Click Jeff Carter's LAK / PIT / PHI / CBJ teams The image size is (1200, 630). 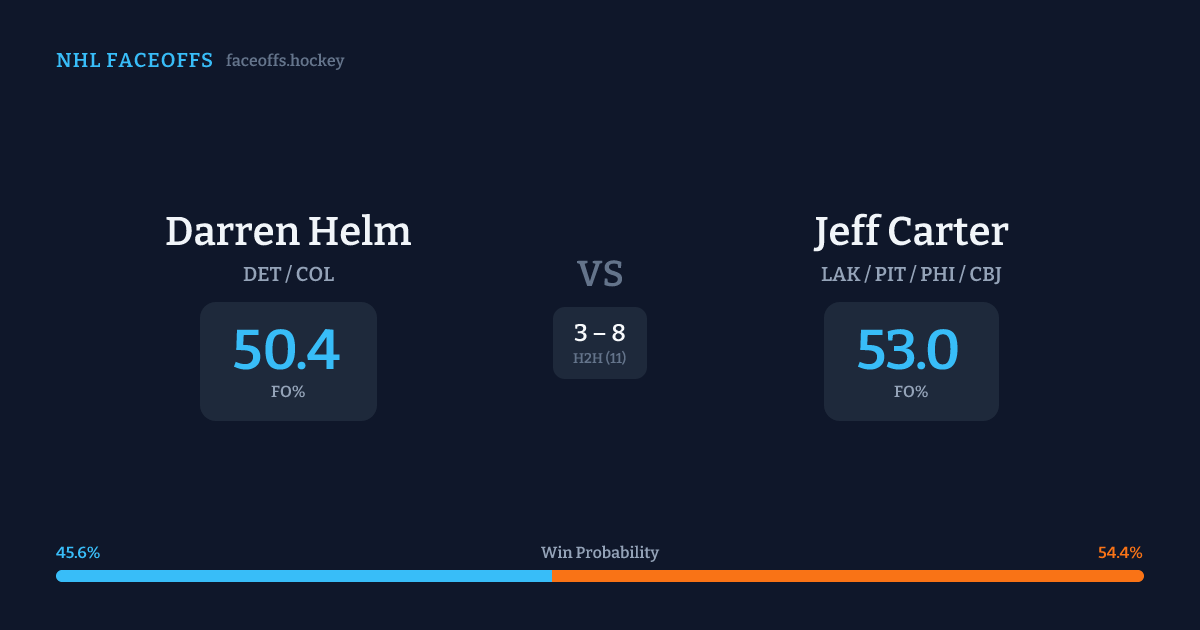(x=911, y=274)
